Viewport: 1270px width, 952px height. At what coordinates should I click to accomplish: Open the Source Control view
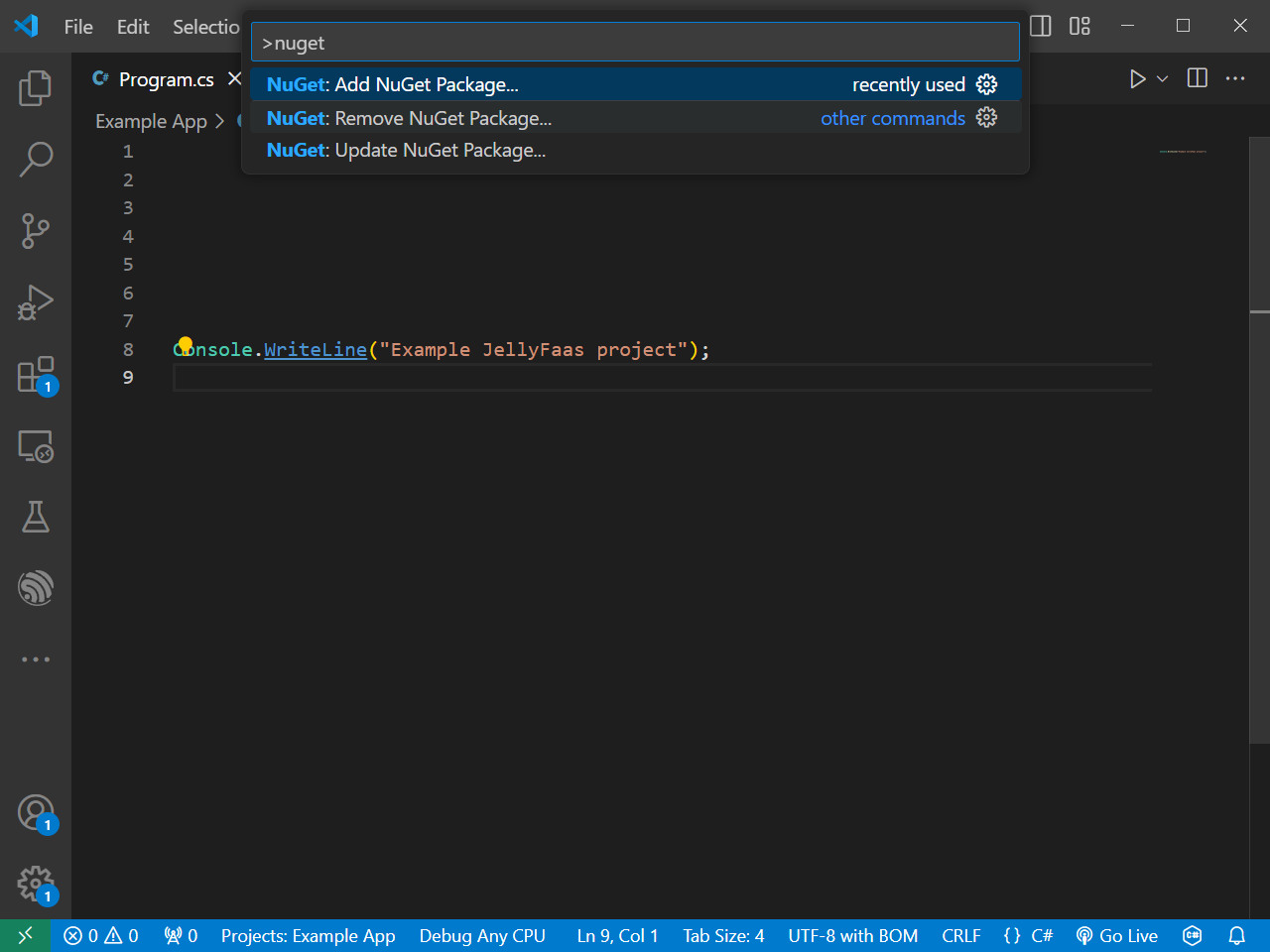coord(36,230)
